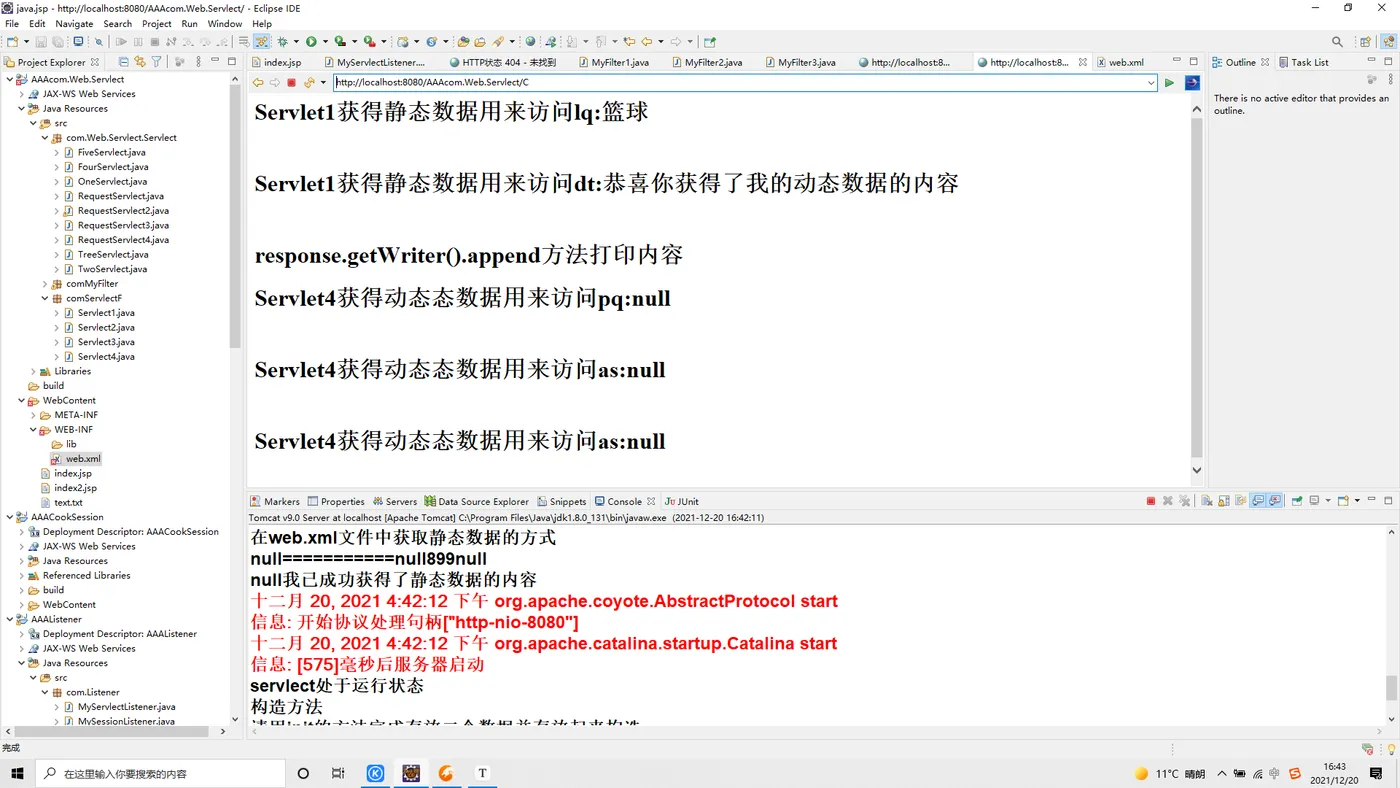Viewport: 1400px width, 788px height.
Task: Expand the comMyFilter package
Action: coord(45,284)
